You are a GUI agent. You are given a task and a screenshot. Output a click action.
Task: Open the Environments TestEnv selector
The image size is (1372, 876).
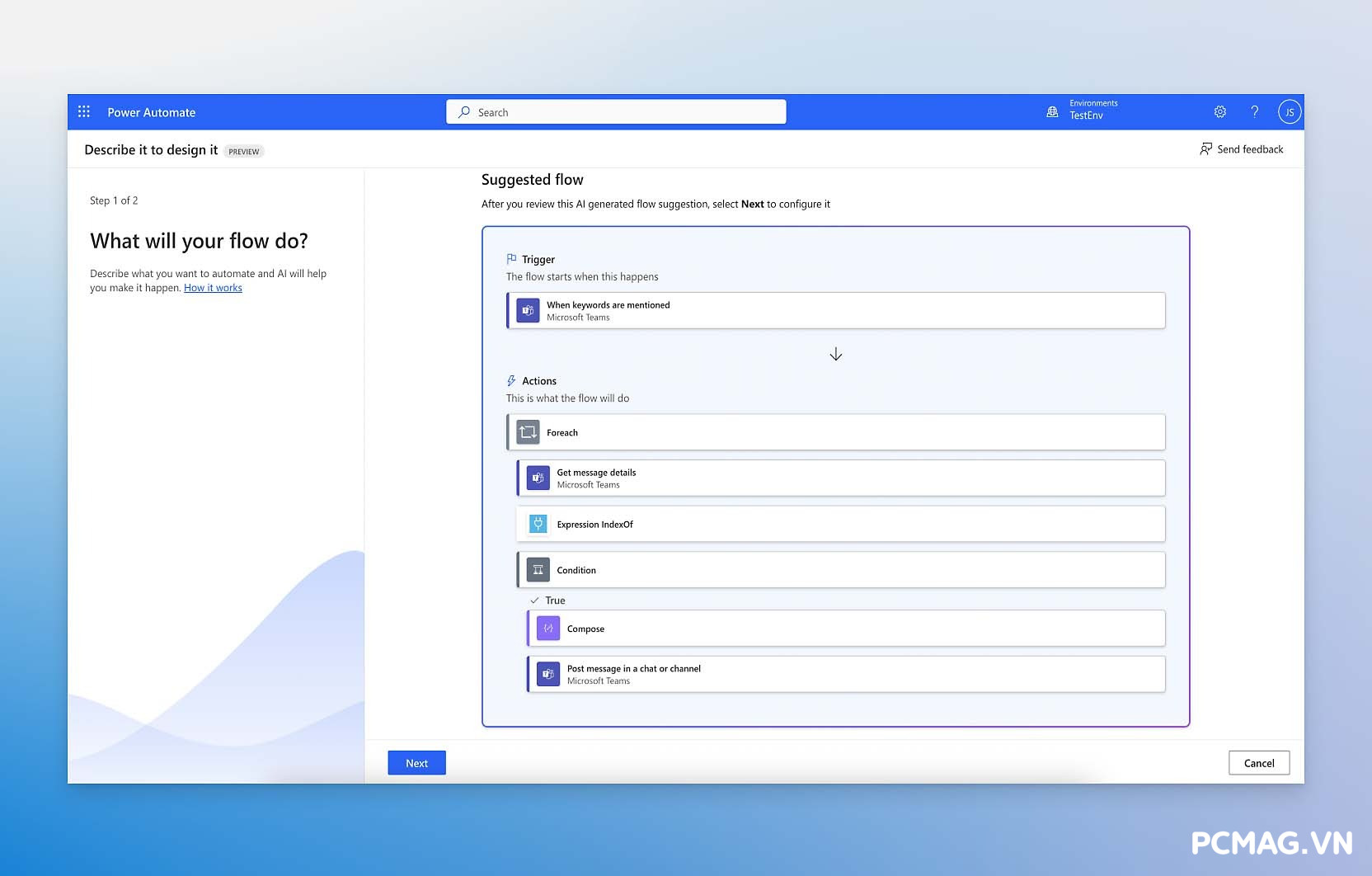[1082, 111]
